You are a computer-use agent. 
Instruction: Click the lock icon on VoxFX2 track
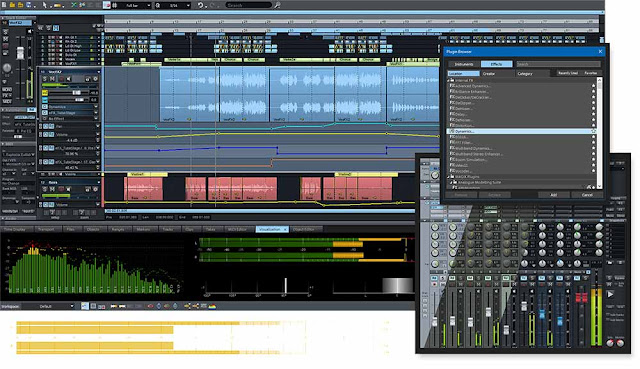coord(88,79)
